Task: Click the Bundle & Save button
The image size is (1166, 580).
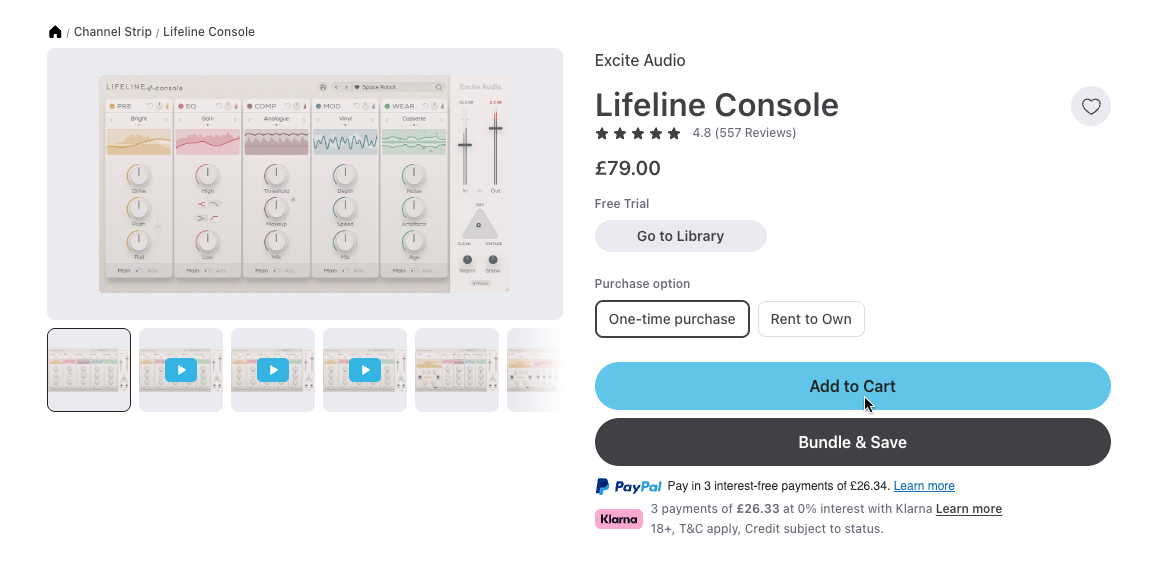Action: point(852,442)
